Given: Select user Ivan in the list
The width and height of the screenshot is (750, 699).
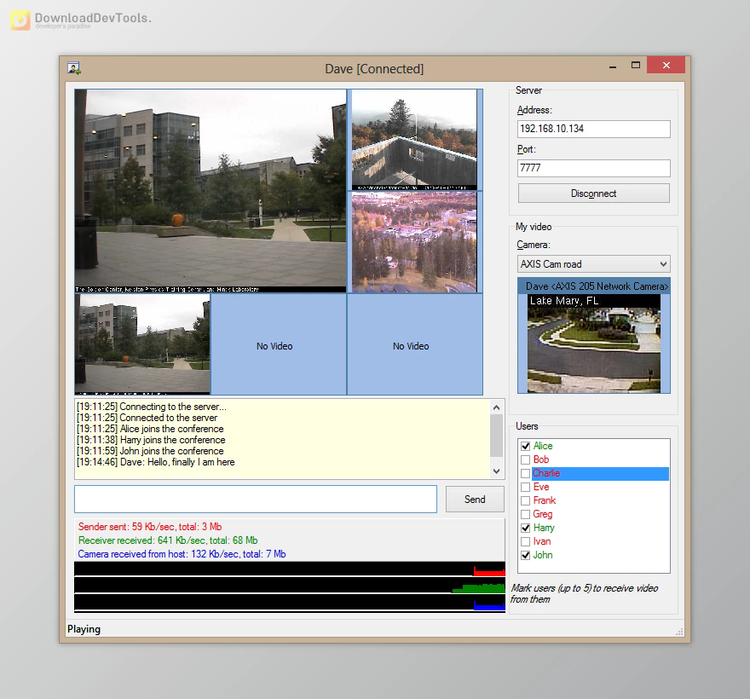Looking at the screenshot, I should (x=542, y=542).
